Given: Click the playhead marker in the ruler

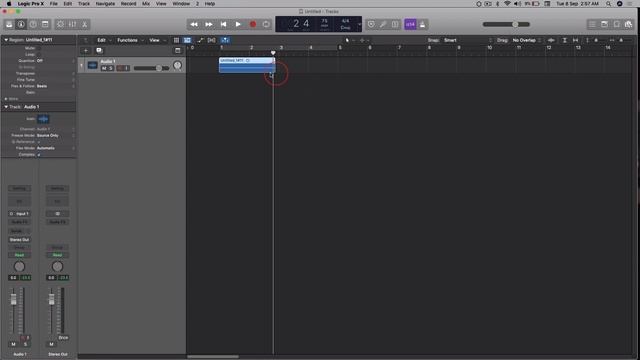Looking at the screenshot, I should pos(273,53).
